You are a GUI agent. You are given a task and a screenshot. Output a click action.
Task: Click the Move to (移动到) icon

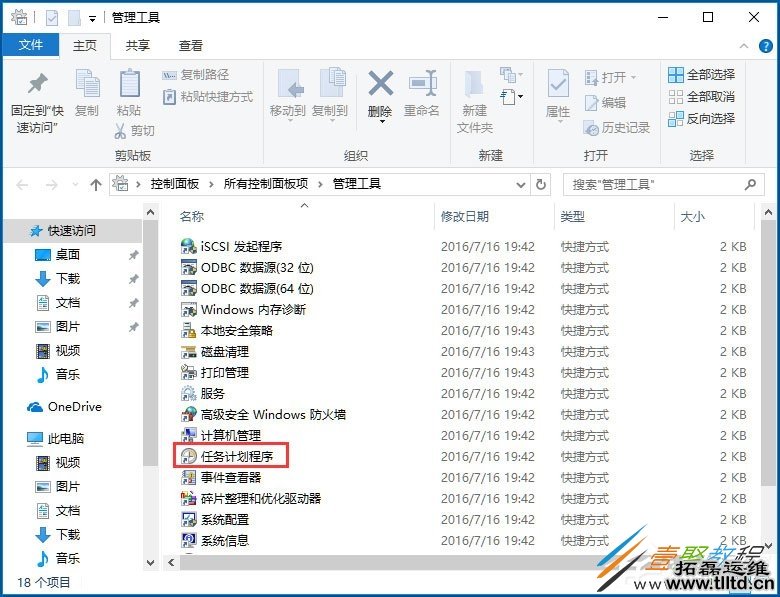(x=291, y=84)
